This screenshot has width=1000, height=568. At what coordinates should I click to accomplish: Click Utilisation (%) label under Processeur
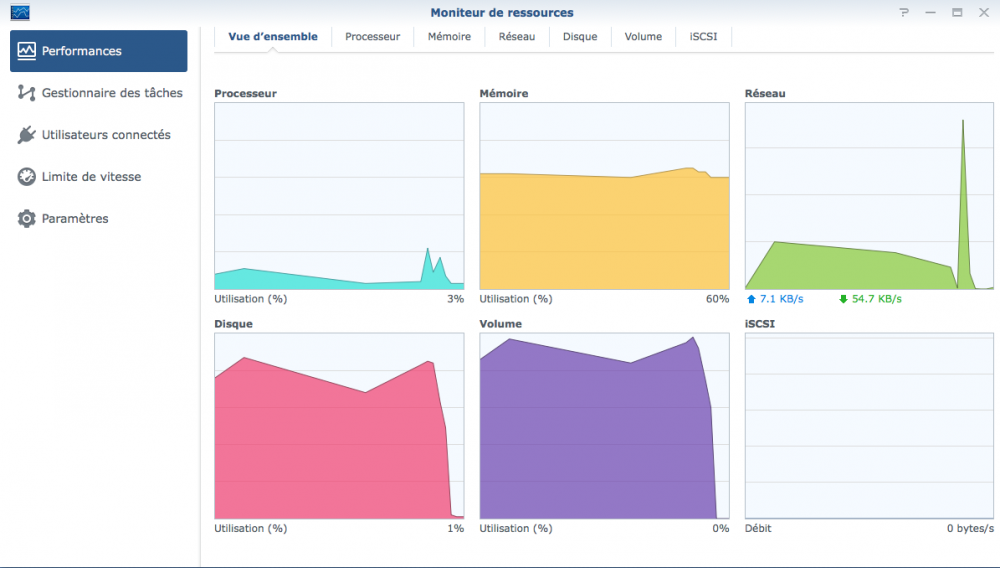[x=251, y=299]
